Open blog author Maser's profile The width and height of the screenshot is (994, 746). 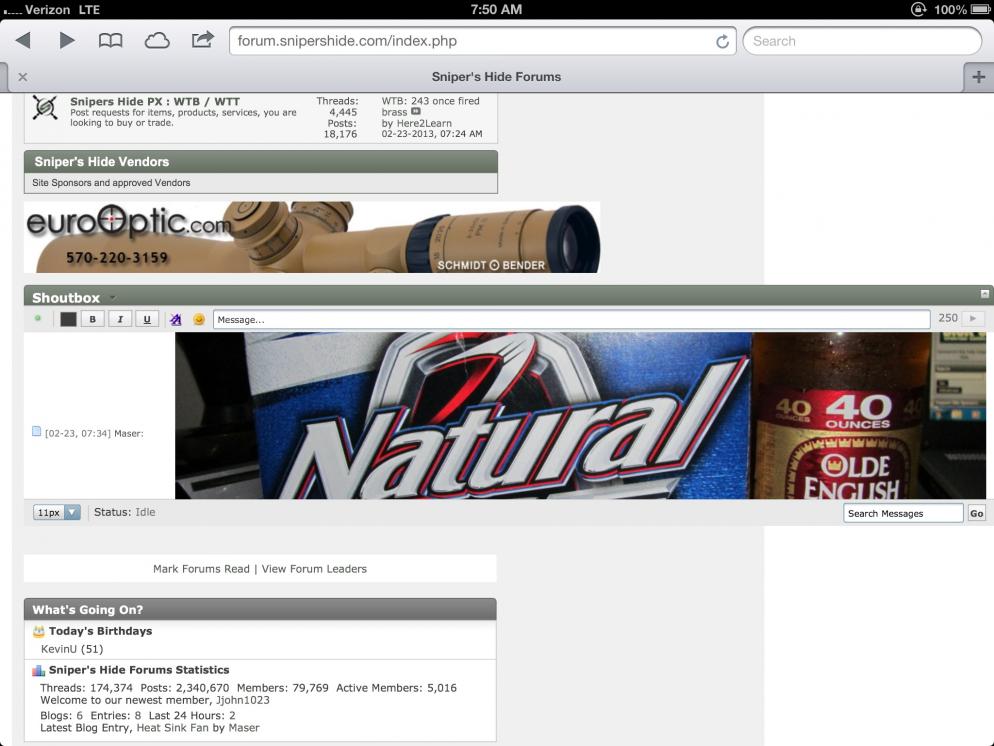(244, 728)
